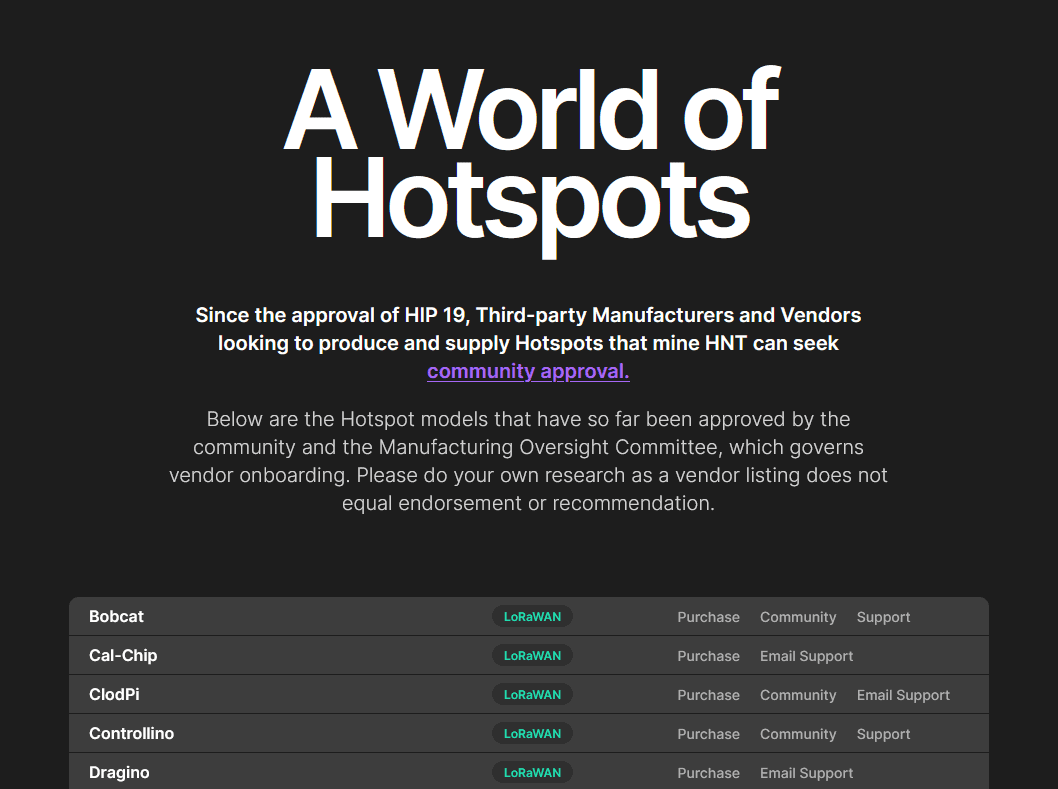
Task: Open the ClodPi Community link
Action: click(798, 695)
